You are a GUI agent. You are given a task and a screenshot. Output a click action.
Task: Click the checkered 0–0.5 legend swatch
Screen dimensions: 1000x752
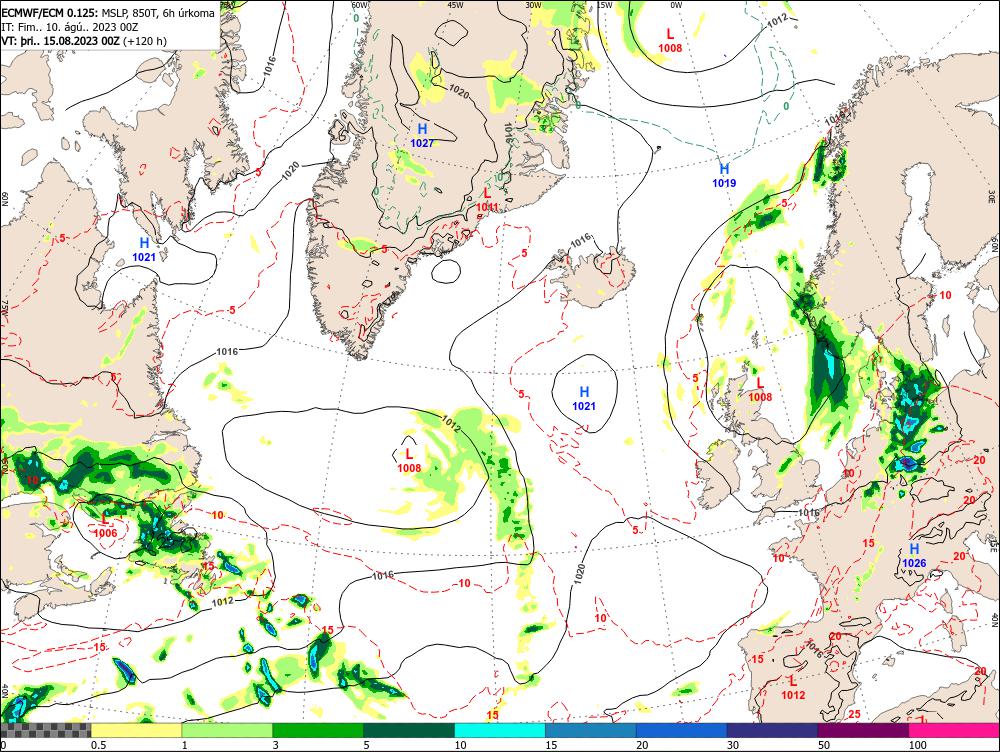(x=45, y=731)
